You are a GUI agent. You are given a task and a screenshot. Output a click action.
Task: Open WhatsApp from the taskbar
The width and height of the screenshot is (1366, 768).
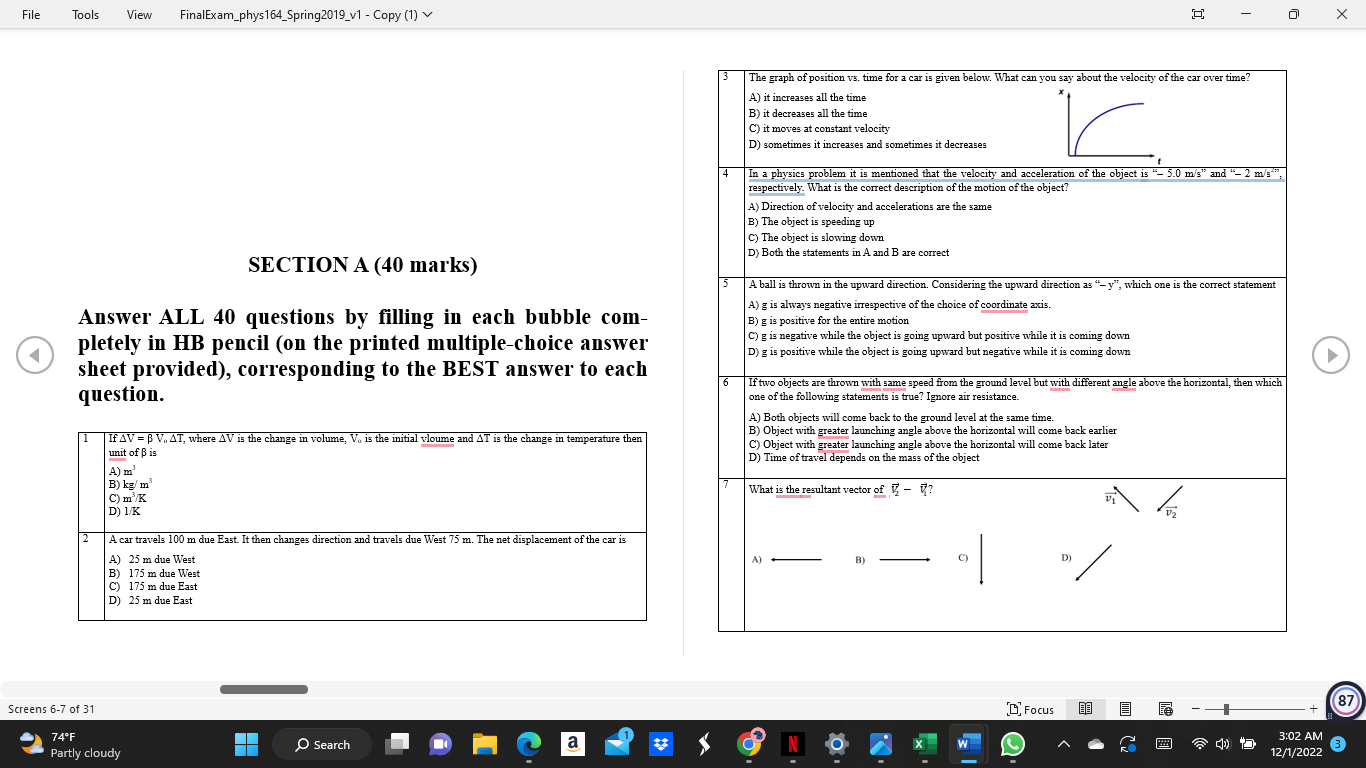pos(1014,744)
